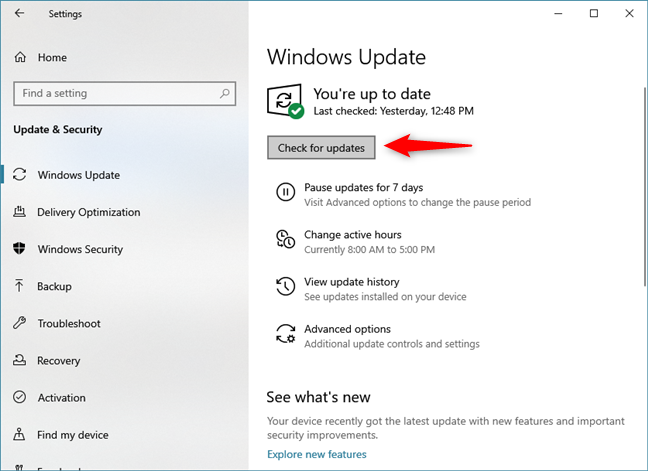Viewport: 648px width, 471px height.
Task: Click the Explore new features link
Action: 317,454
